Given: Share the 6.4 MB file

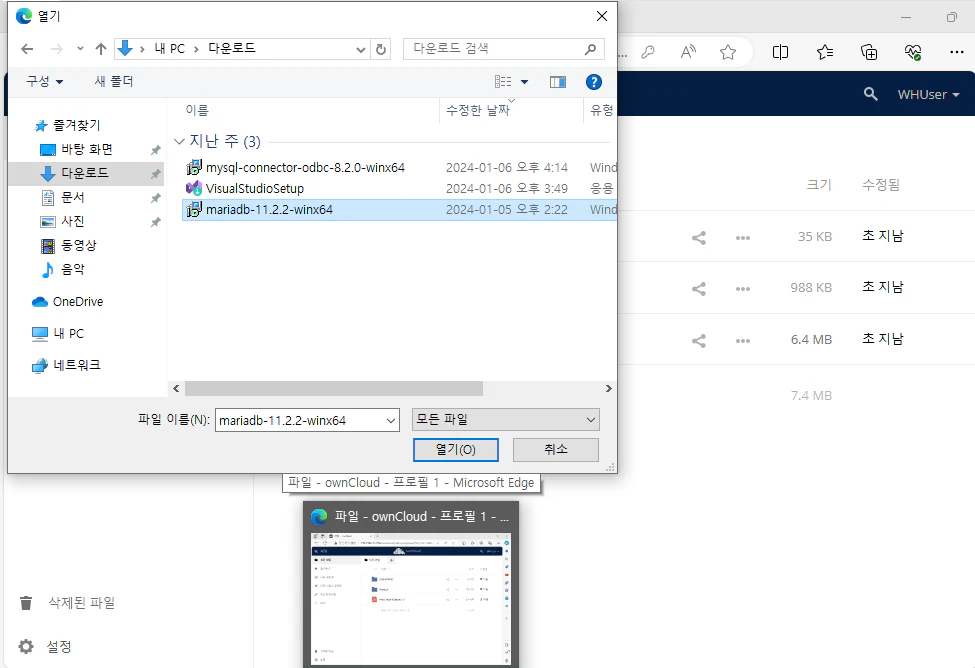Looking at the screenshot, I should click(x=699, y=341).
